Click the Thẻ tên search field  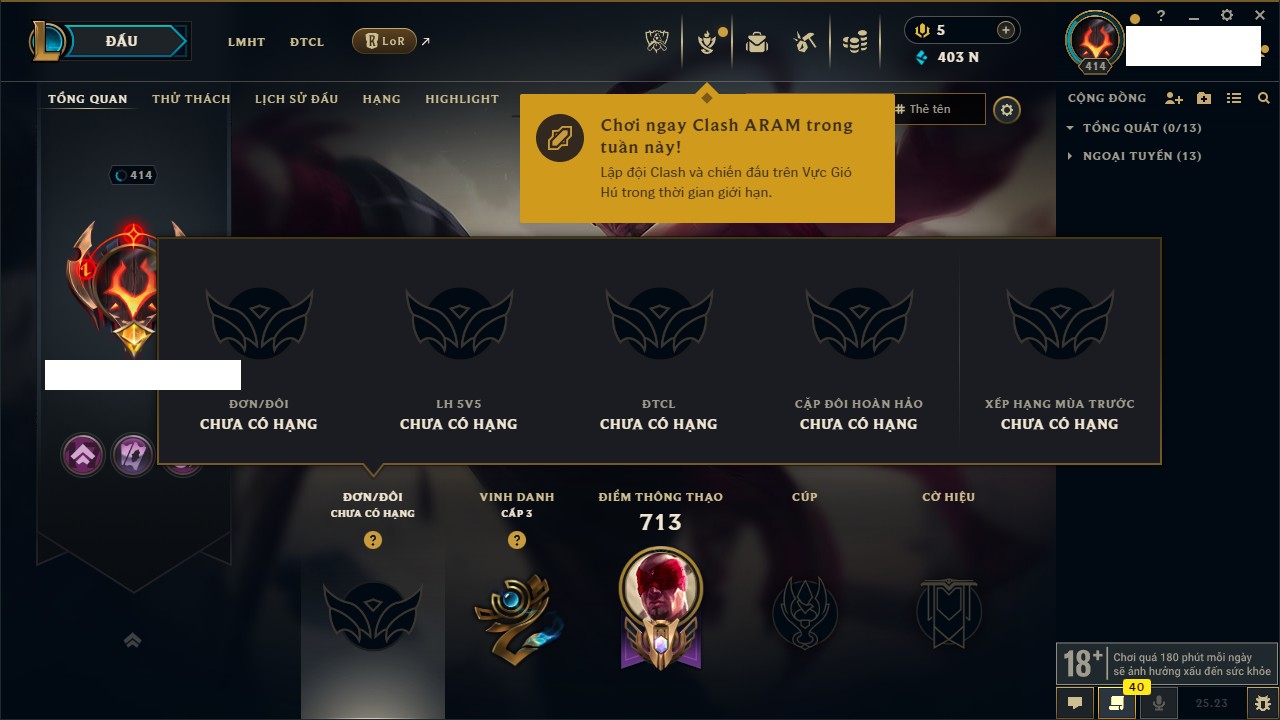coord(936,109)
